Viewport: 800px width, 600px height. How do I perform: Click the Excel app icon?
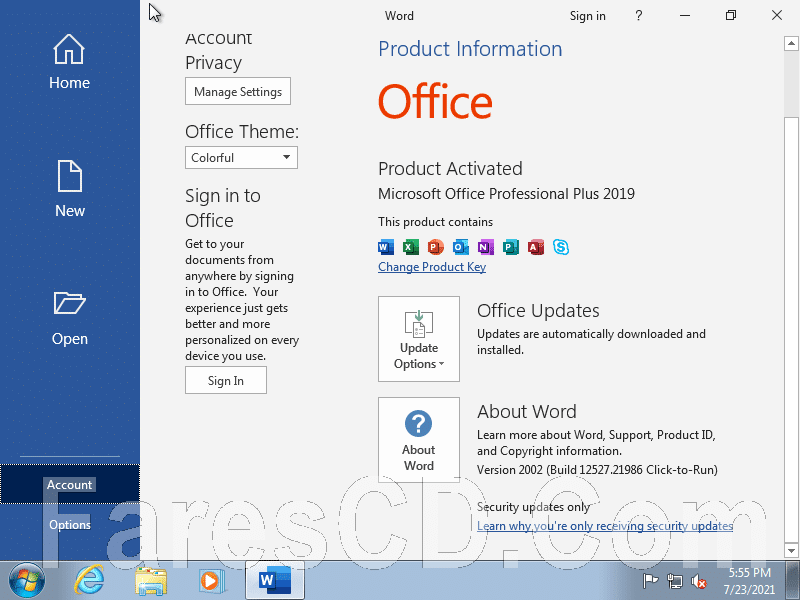point(410,247)
